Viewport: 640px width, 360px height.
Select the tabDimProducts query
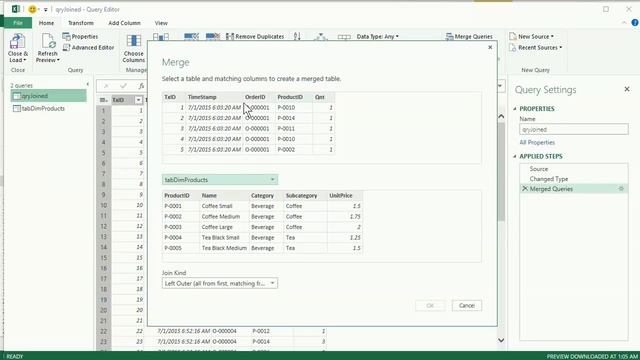click(x=43, y=109)
